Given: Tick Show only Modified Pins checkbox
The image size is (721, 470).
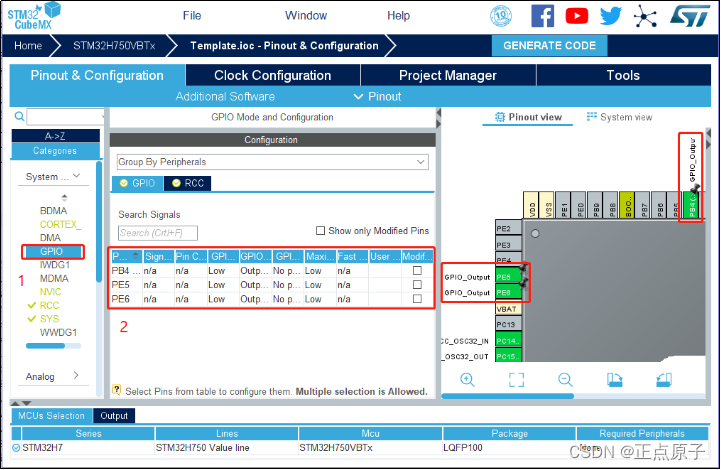Looking at the screenshot, I should tap(320, 230).
